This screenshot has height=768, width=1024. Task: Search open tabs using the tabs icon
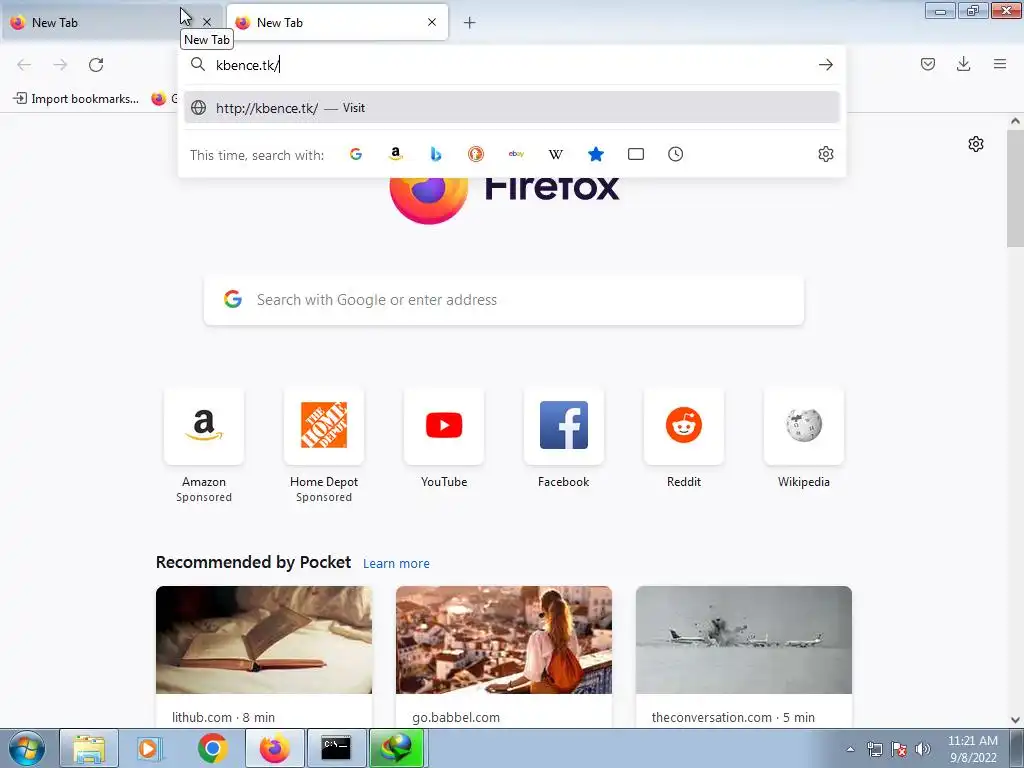coord(636,154)
